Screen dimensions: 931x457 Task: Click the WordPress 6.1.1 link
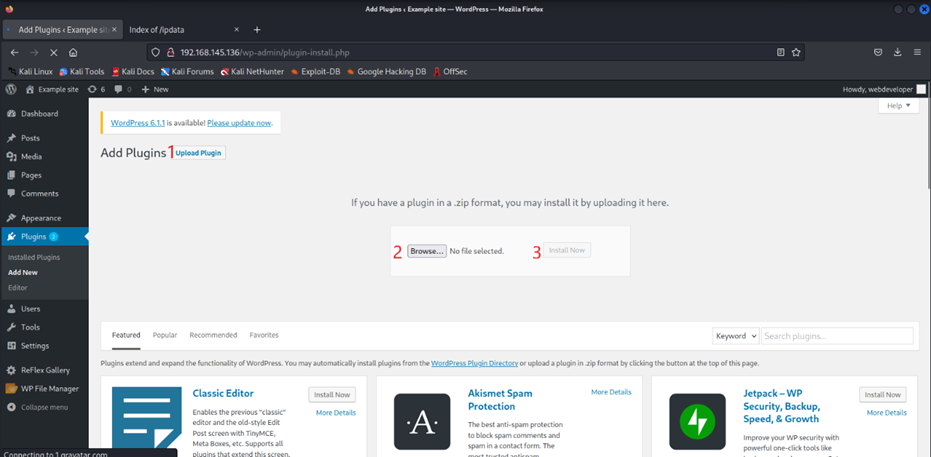pyautogui.click(x=138, y=123)
